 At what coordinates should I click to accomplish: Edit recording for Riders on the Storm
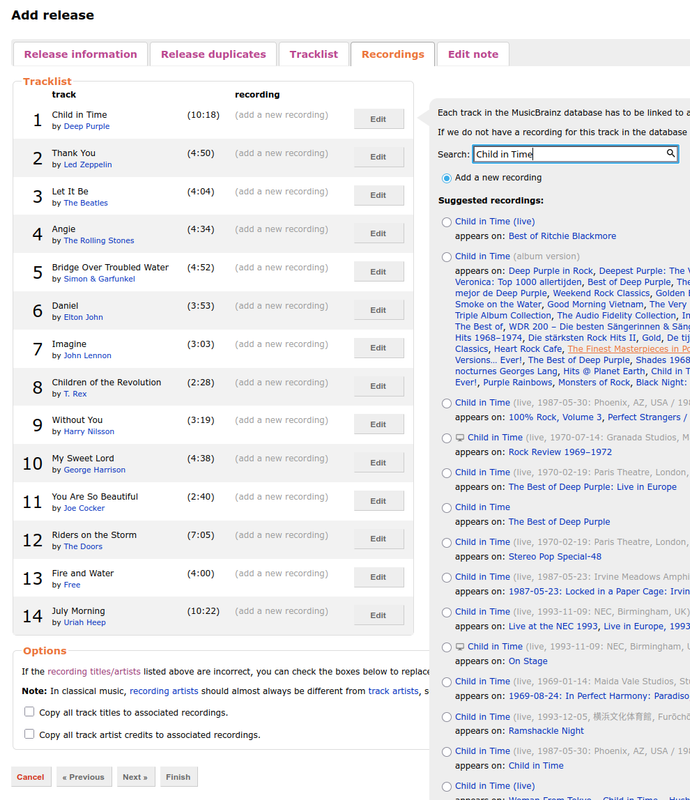tap(379, 538)
